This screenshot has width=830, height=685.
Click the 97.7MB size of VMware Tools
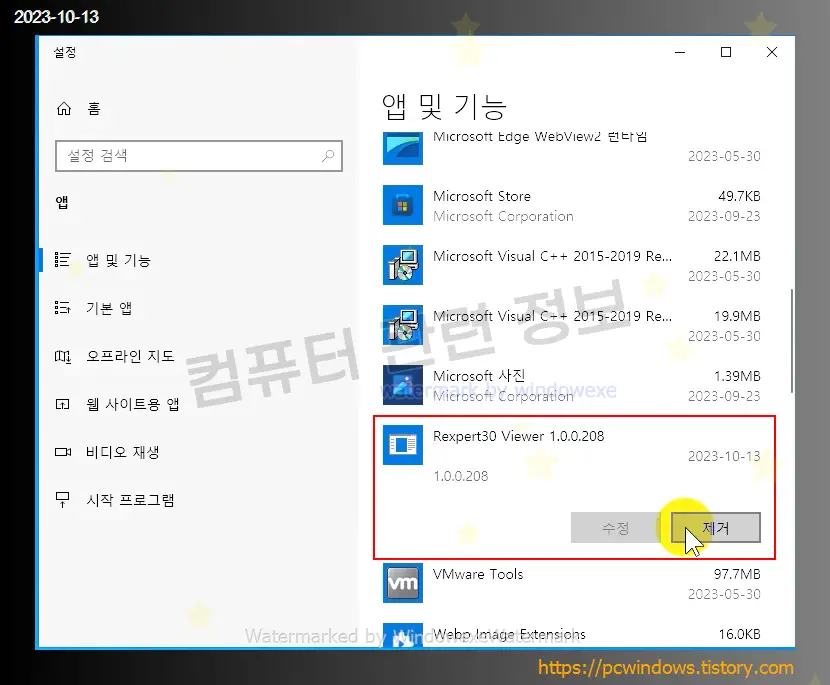737,574
